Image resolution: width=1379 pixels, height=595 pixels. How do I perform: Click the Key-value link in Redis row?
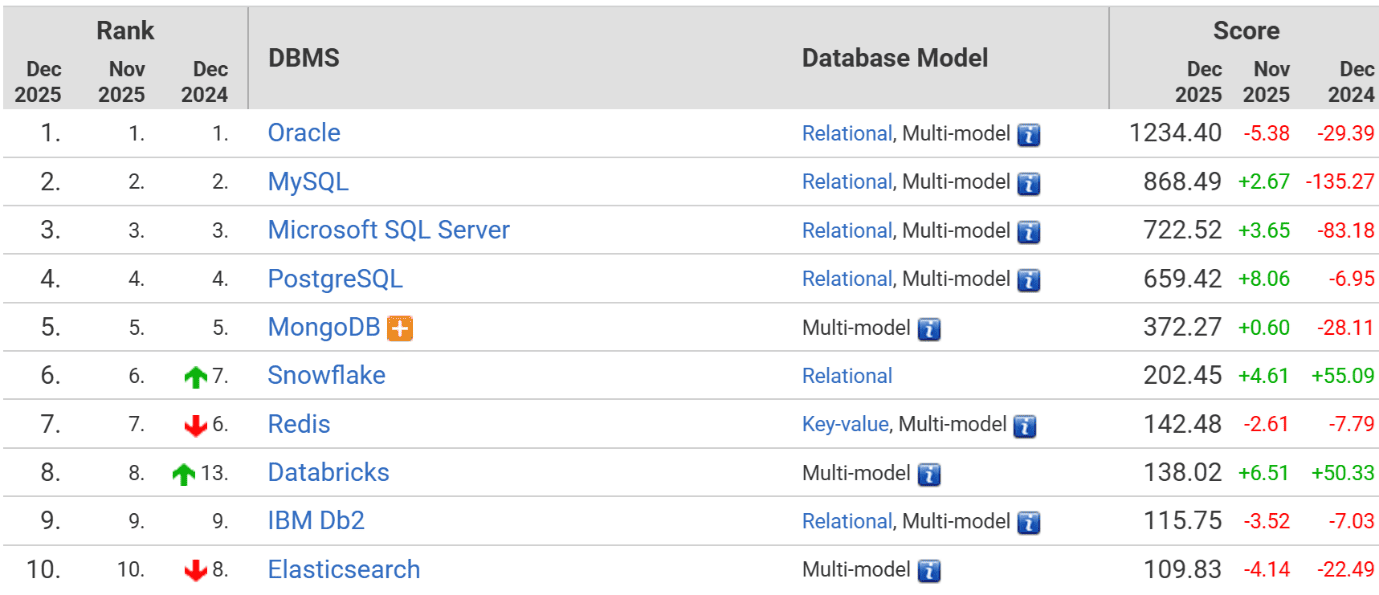[844, 424]
